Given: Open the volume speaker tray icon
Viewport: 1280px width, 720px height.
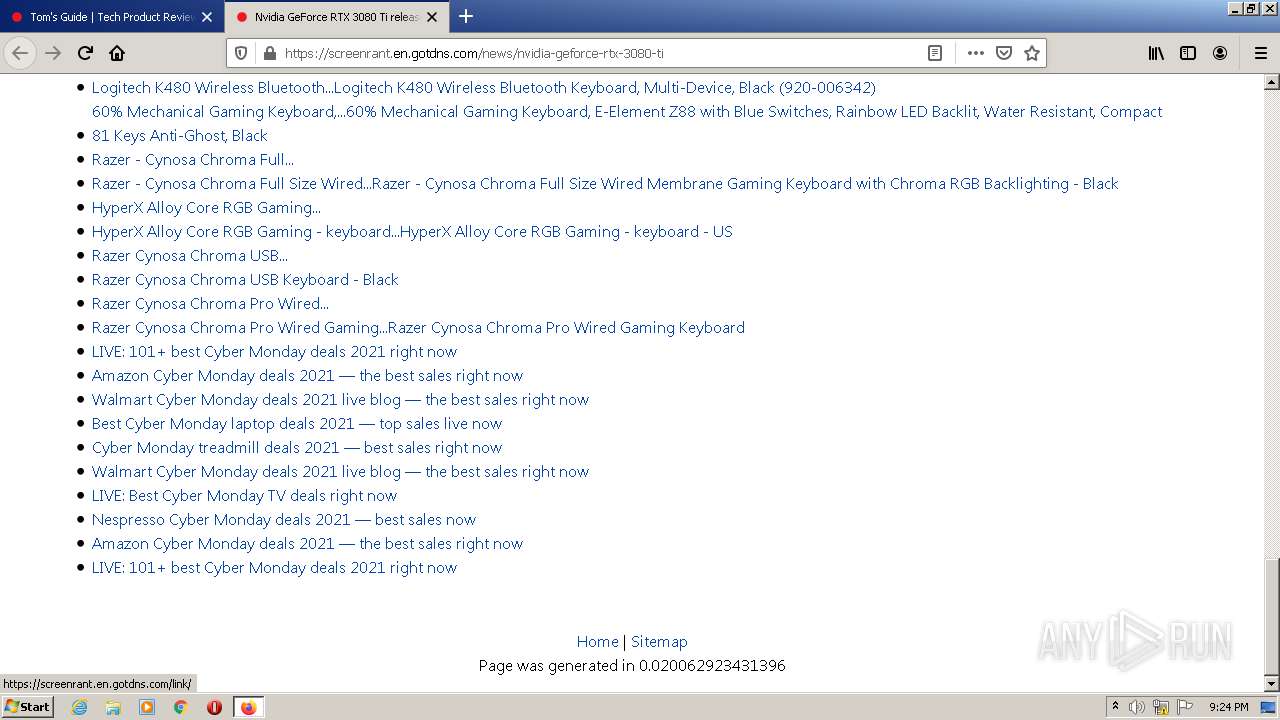Looking at the screenshot, I should click(x=1137, y=707).
